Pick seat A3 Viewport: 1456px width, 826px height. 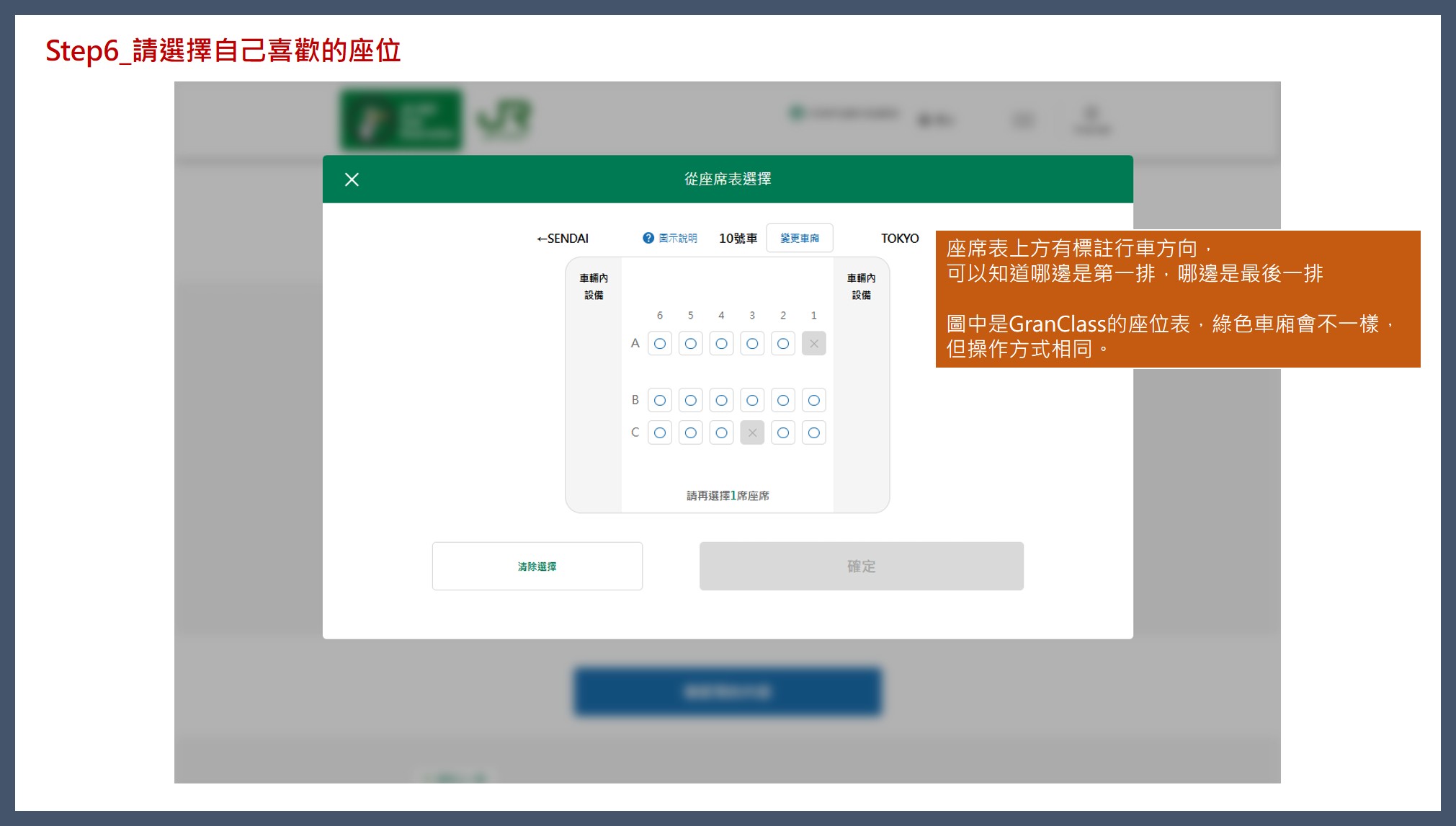tap(752, 344)
